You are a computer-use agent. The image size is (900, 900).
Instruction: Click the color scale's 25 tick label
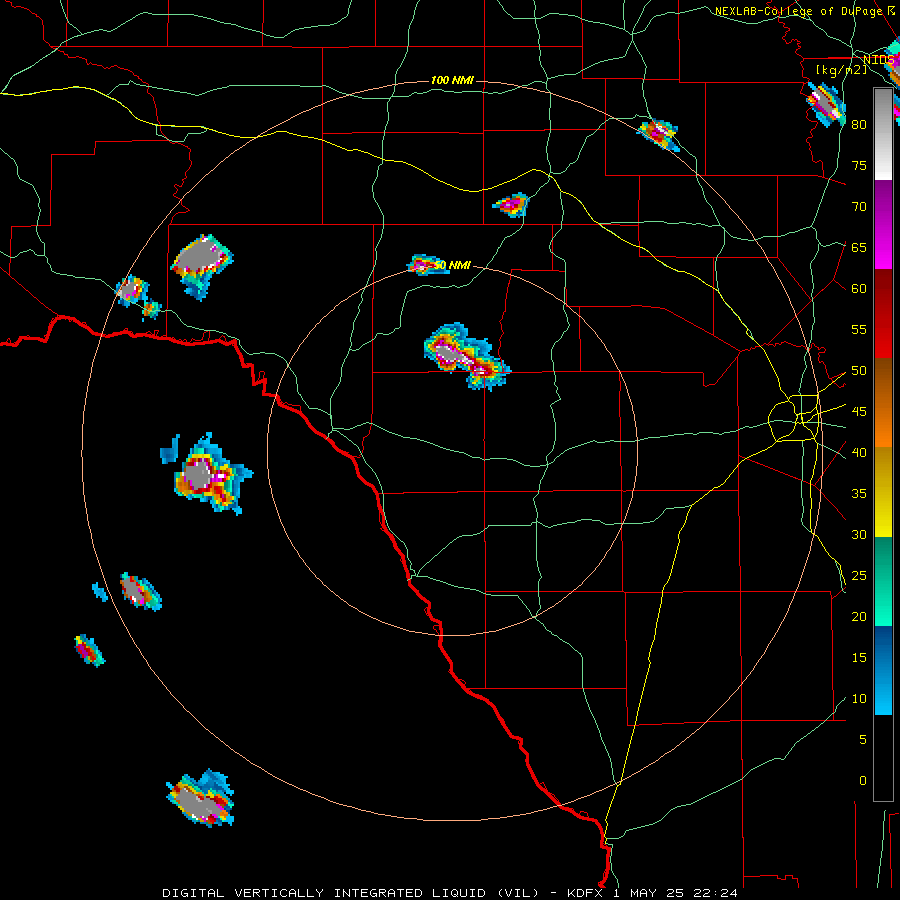coord(859,576)
